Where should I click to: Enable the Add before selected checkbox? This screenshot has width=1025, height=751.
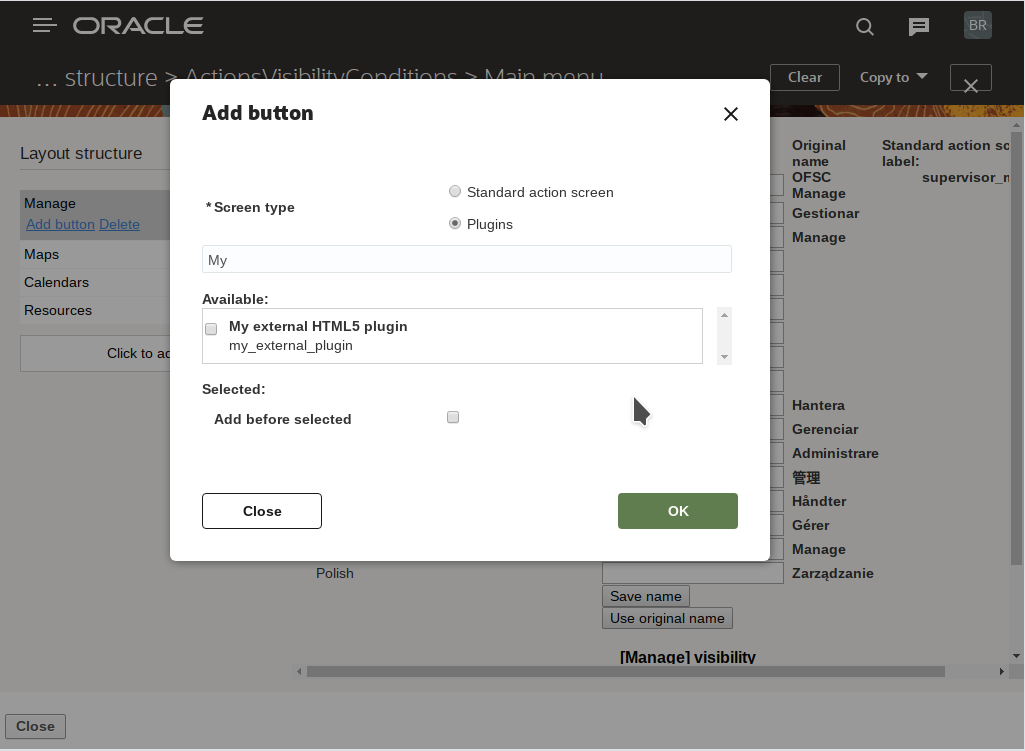[x=453, y=417]
